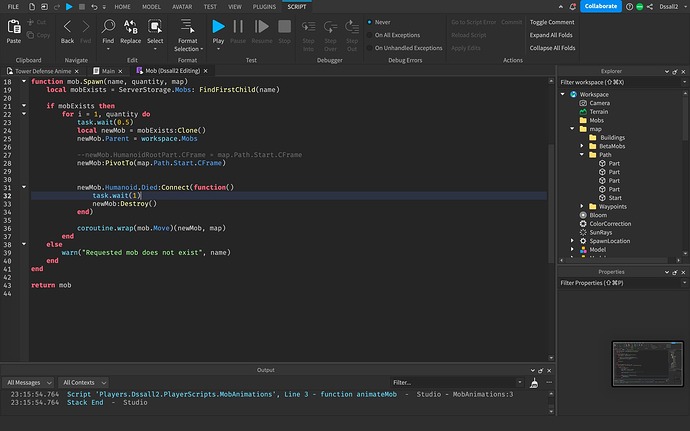The height and width of the screenshot is (431, 690).
Task: Click the Replace tool icon
Action: [130, 26]
